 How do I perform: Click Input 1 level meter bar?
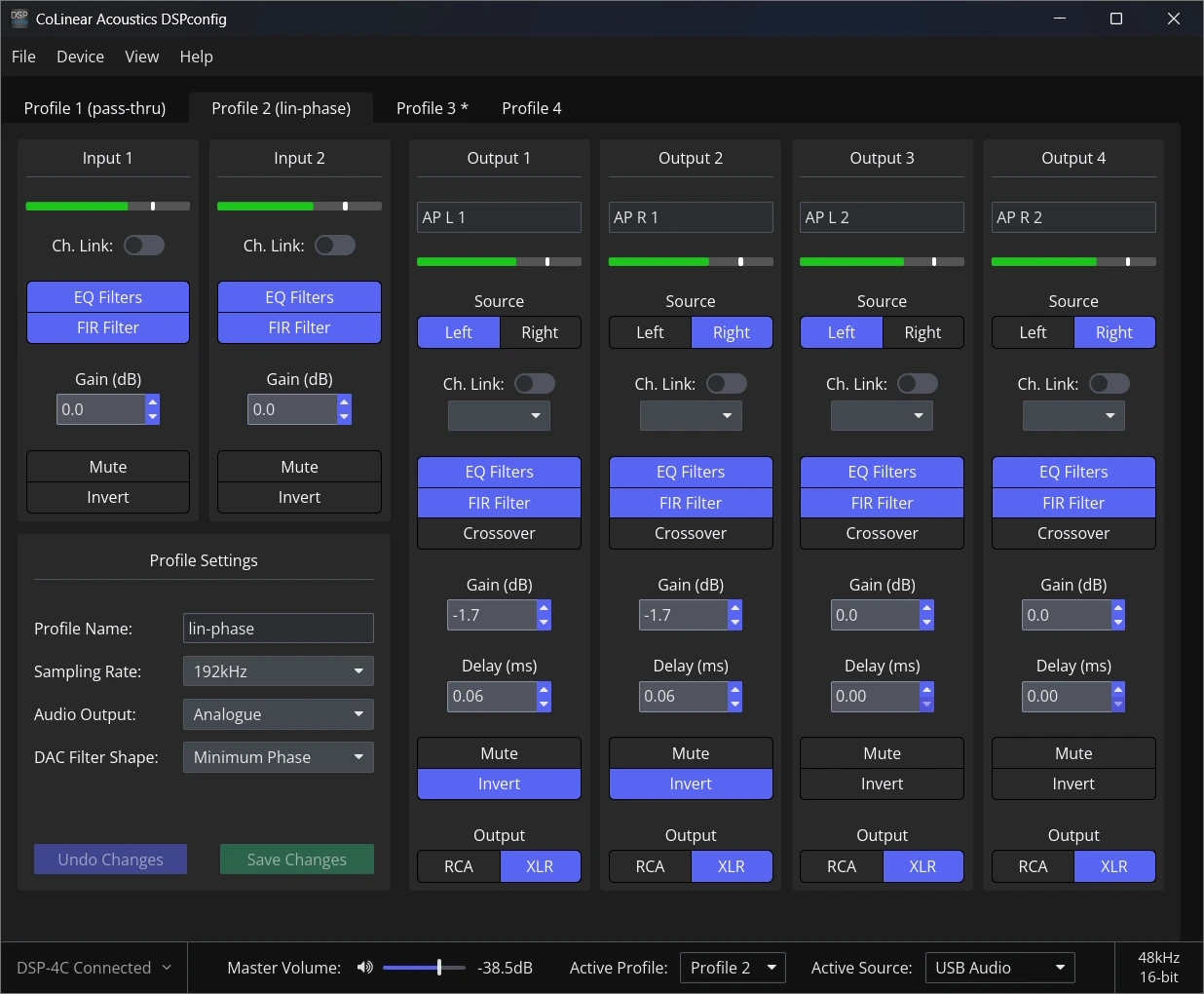[x=108, y=207]
